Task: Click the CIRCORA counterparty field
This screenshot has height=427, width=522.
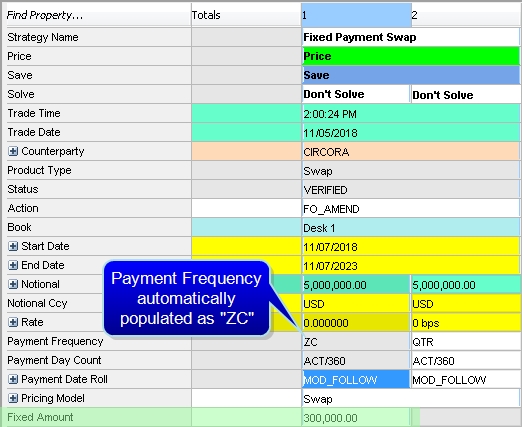Action: (411, 152)
